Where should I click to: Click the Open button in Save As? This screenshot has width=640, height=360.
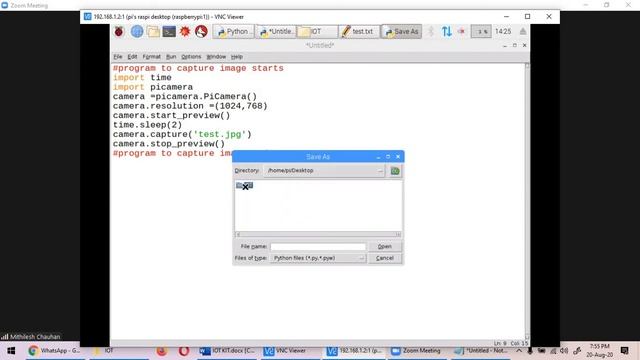(x=384, y=247)
